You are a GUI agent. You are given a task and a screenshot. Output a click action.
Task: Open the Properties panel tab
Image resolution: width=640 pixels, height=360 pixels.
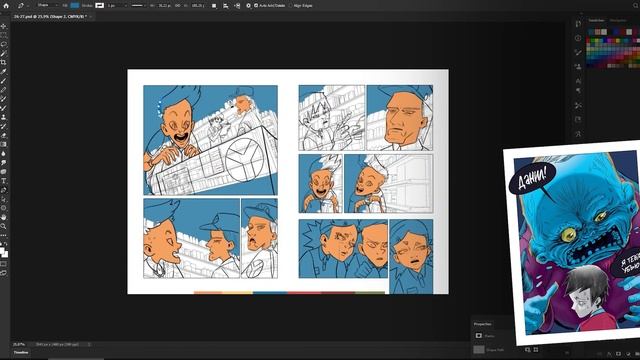click(x=482, y=324)
